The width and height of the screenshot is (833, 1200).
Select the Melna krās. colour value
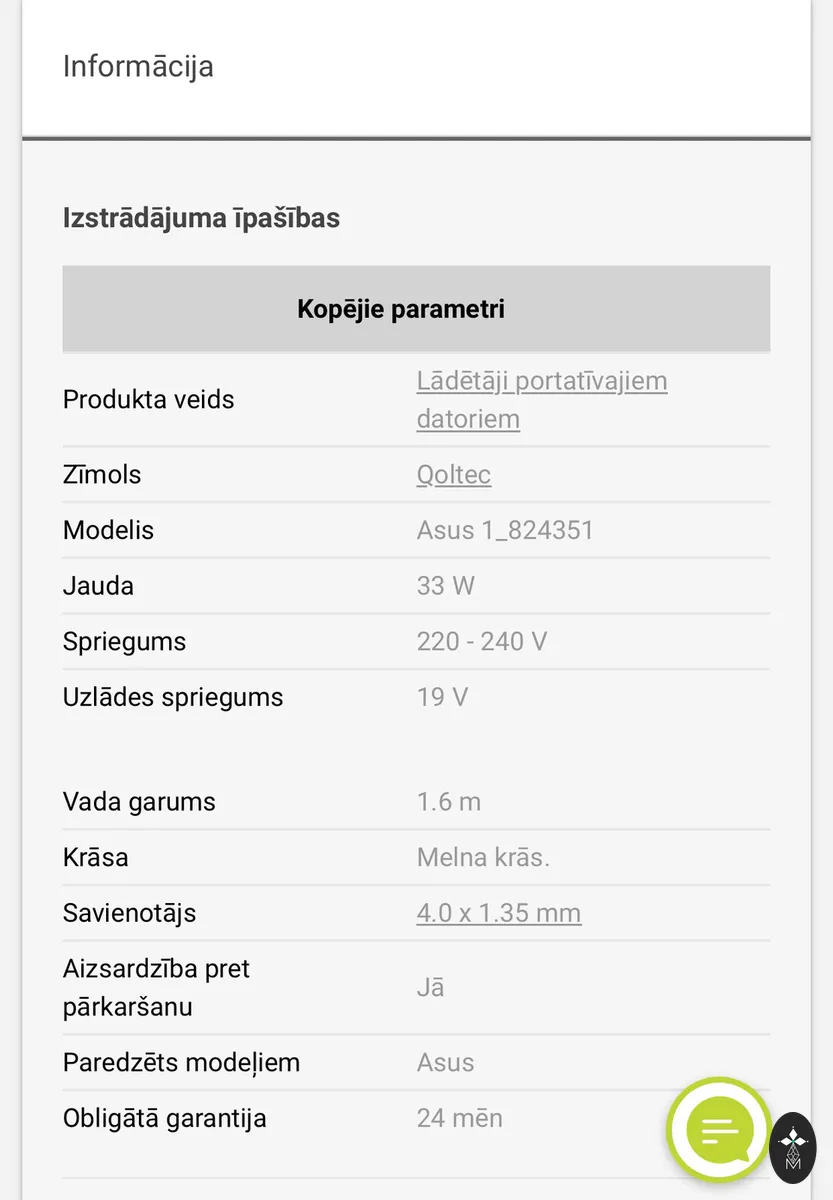click(483, 857)
